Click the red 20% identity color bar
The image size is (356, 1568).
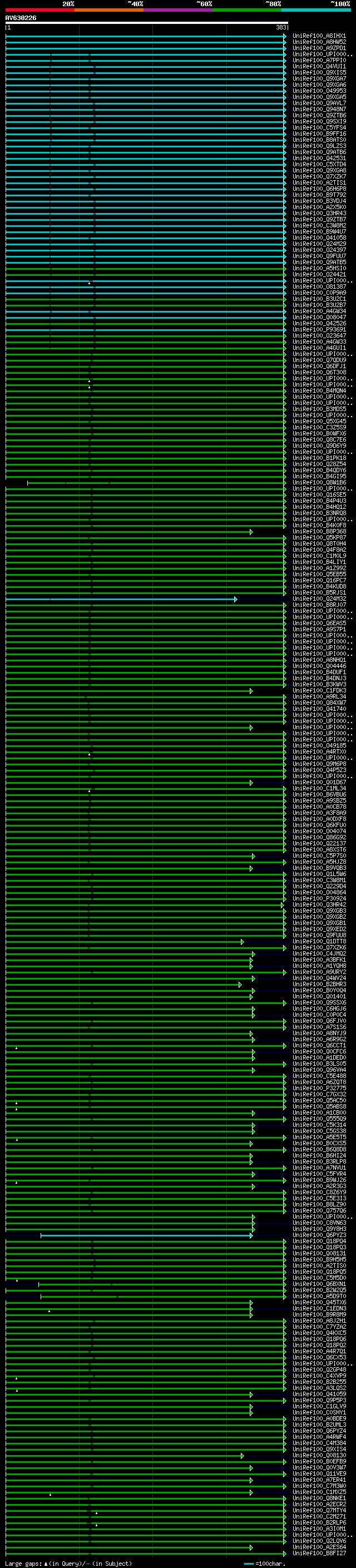click(40, 10)
